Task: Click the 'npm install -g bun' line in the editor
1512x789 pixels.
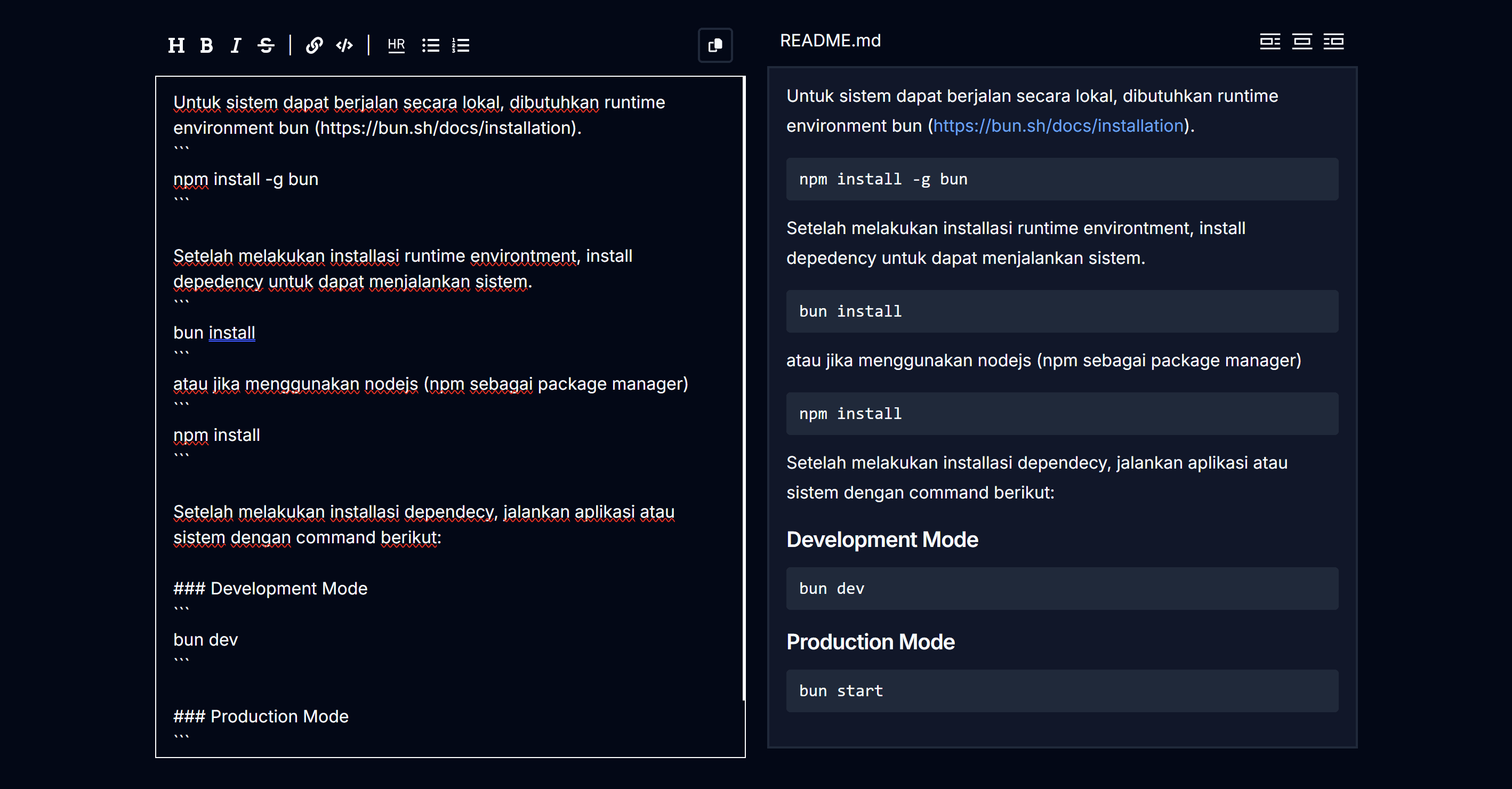Action: point(245,179)
